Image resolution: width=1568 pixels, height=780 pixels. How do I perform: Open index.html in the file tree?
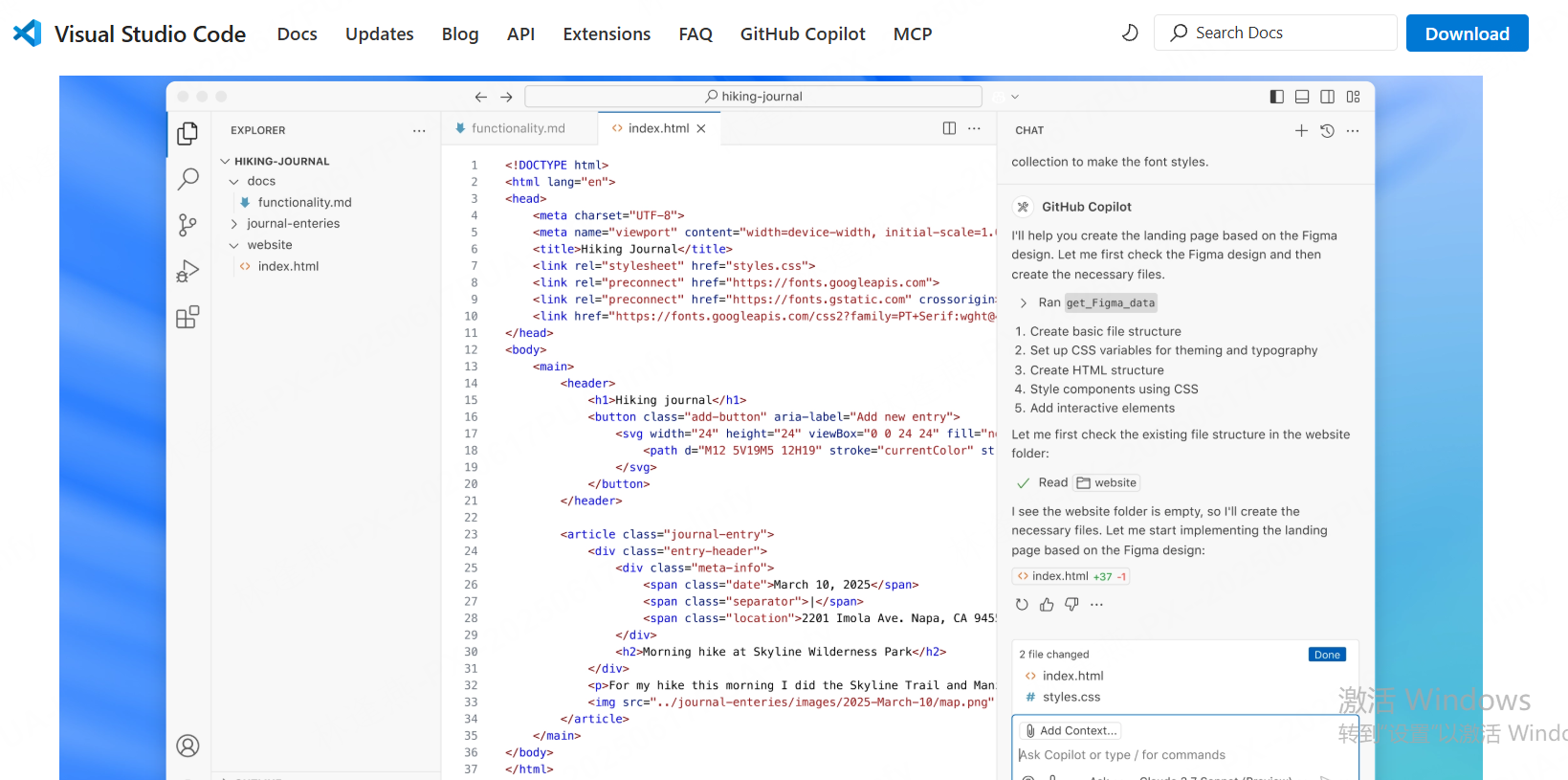coord(287,266)
